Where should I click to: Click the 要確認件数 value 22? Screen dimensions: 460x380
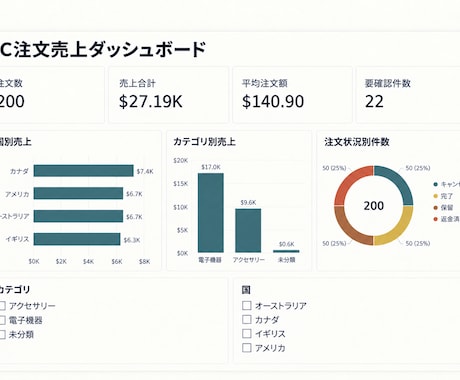tap(374, 101)
